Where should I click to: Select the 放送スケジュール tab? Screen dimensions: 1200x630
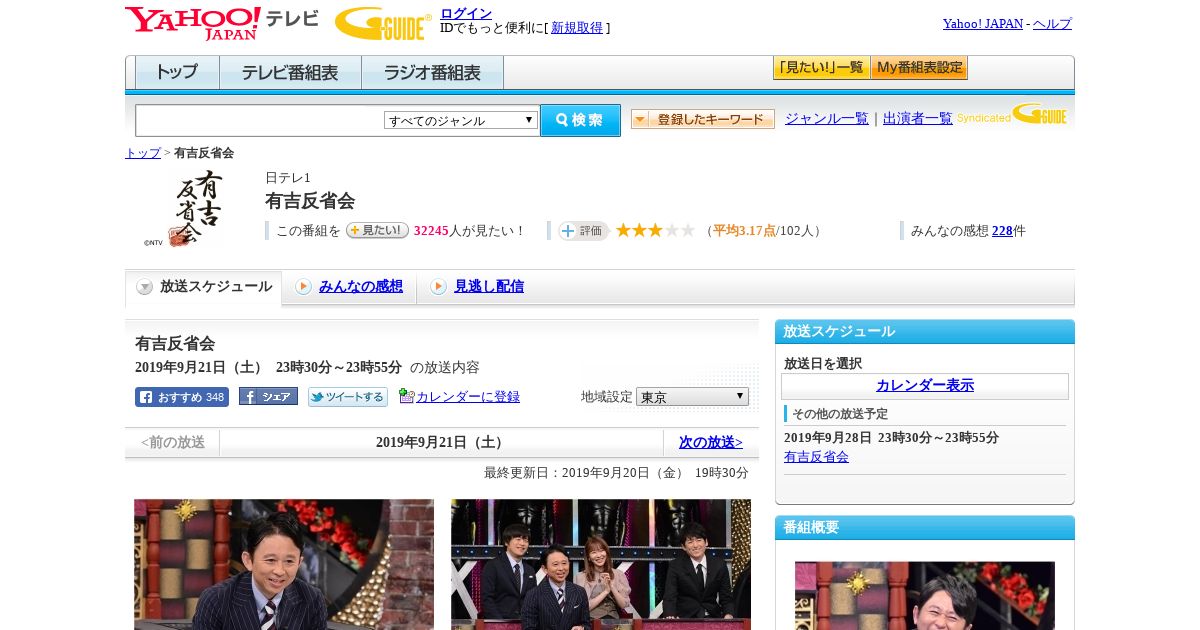pyautogui.click(x=204, y=287)
